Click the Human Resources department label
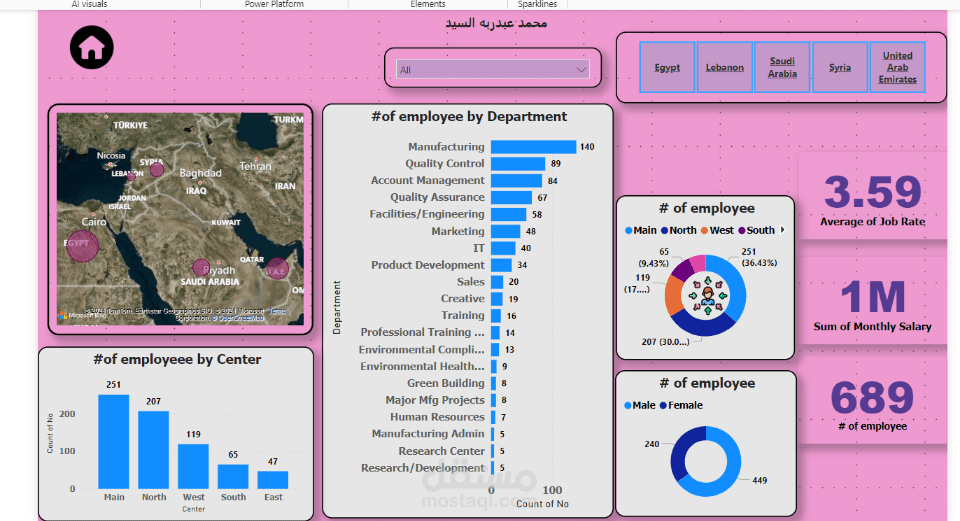The width and height of the screenshot is (960, 521). (x=437, y=417)
